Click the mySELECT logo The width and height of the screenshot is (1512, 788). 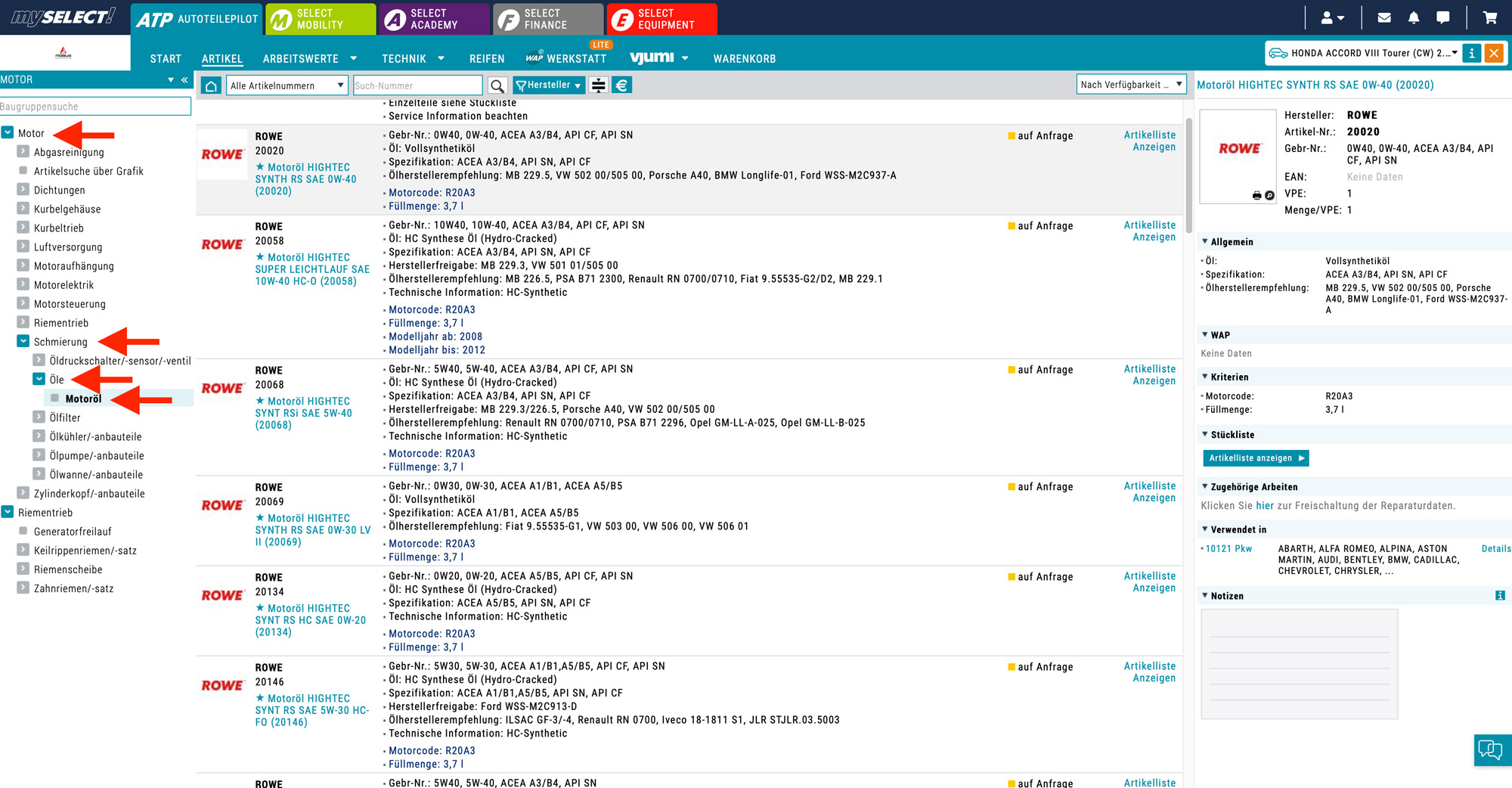64,17
